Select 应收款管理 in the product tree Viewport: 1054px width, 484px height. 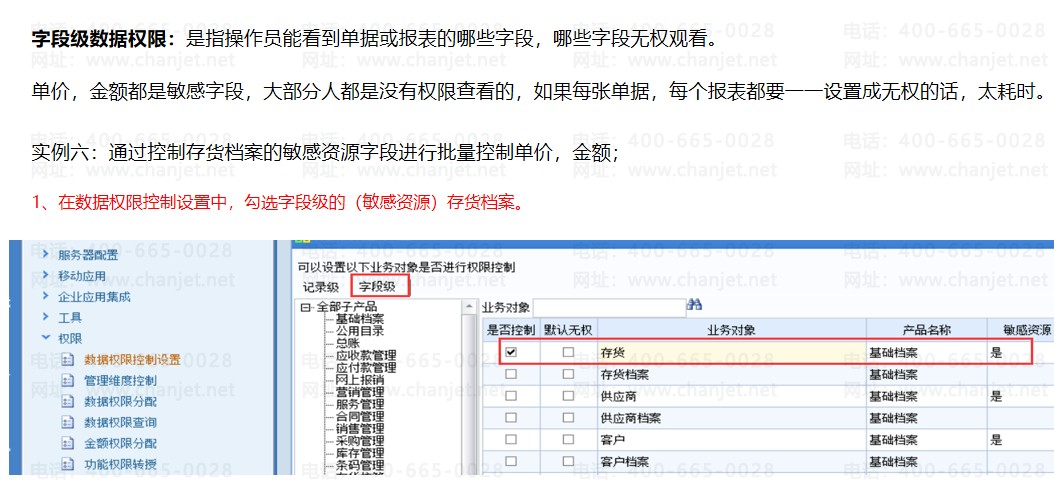[x=365, y=355]
